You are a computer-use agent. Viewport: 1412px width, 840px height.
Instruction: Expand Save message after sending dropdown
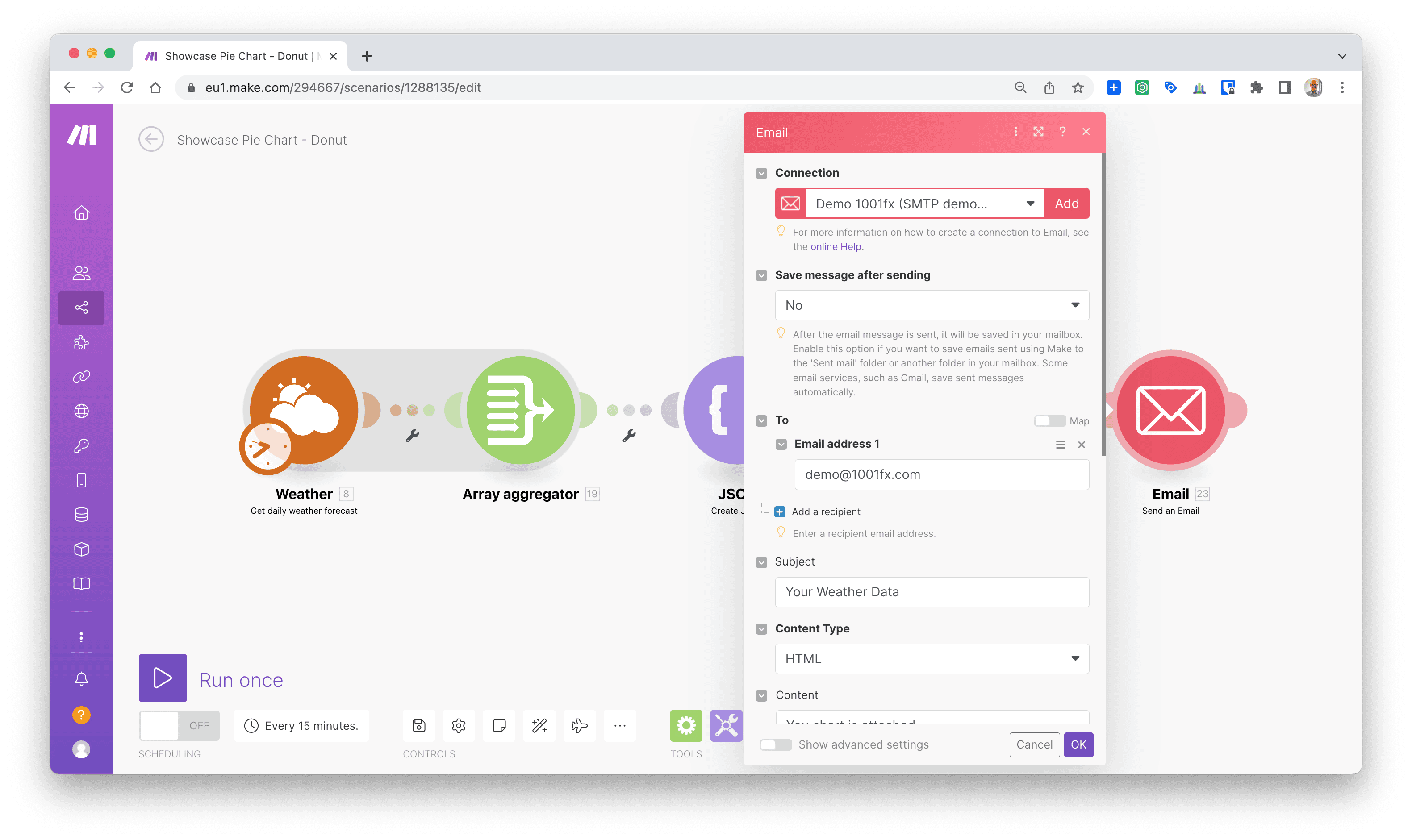(932, 305)
